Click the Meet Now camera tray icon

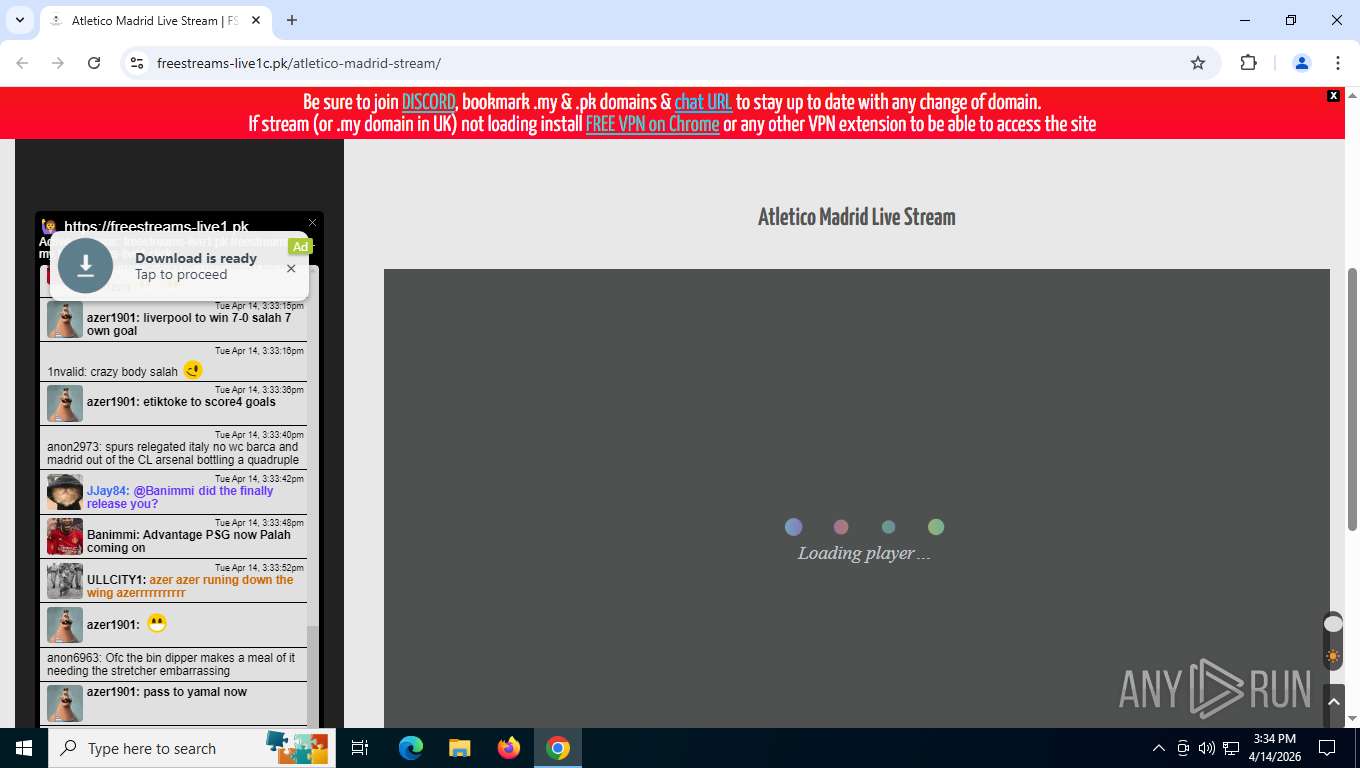1183,748
